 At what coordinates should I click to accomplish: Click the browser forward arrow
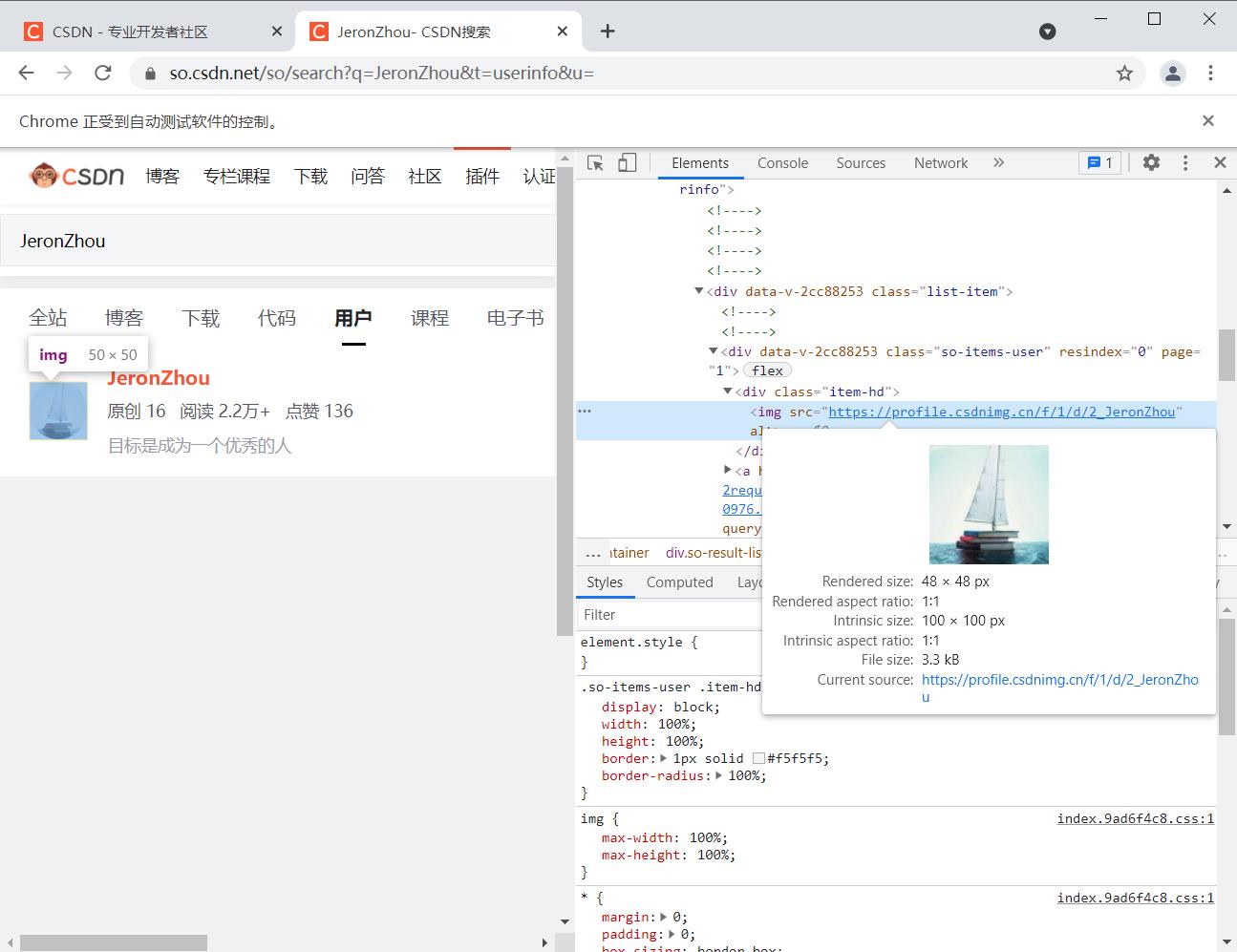[64, 73]
